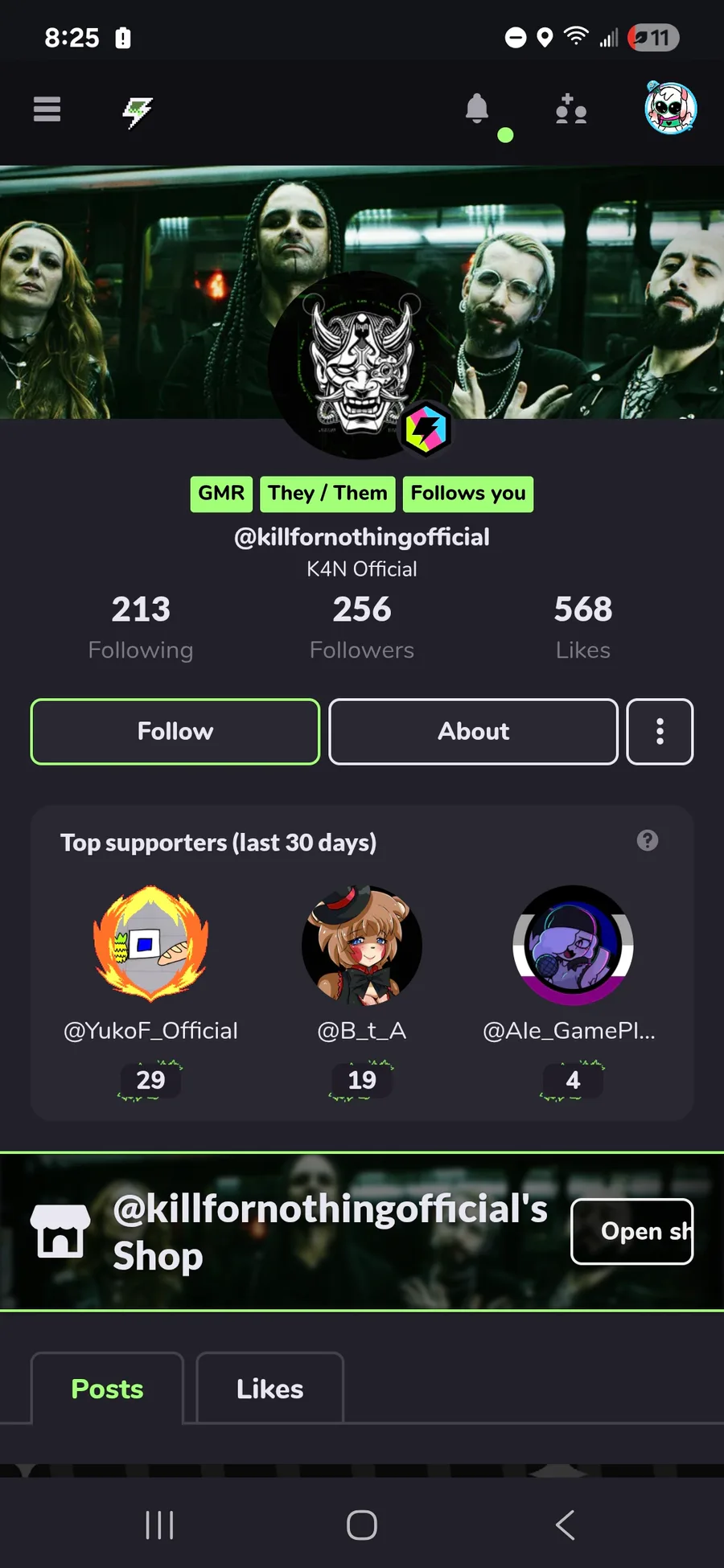Open the three-dot more options menu
Screen dimensions: 724x1568
pos(660,732)
